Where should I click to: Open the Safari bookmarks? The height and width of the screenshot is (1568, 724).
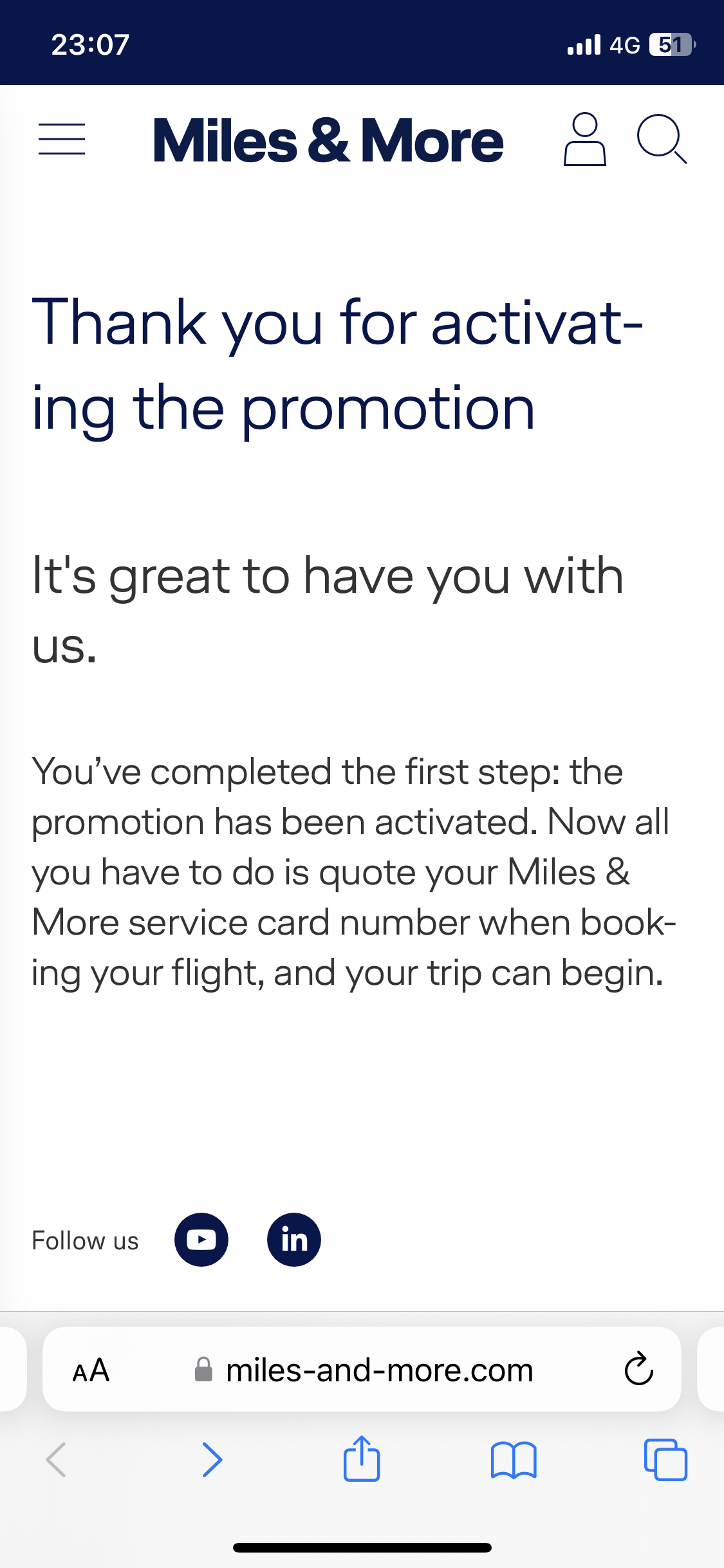click(513, 1460)
